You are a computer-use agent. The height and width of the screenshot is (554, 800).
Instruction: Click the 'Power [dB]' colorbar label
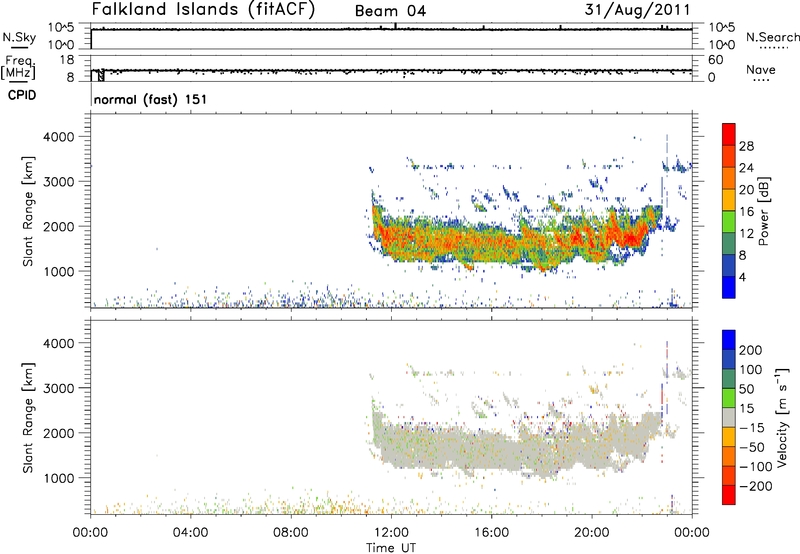(764, 211)
